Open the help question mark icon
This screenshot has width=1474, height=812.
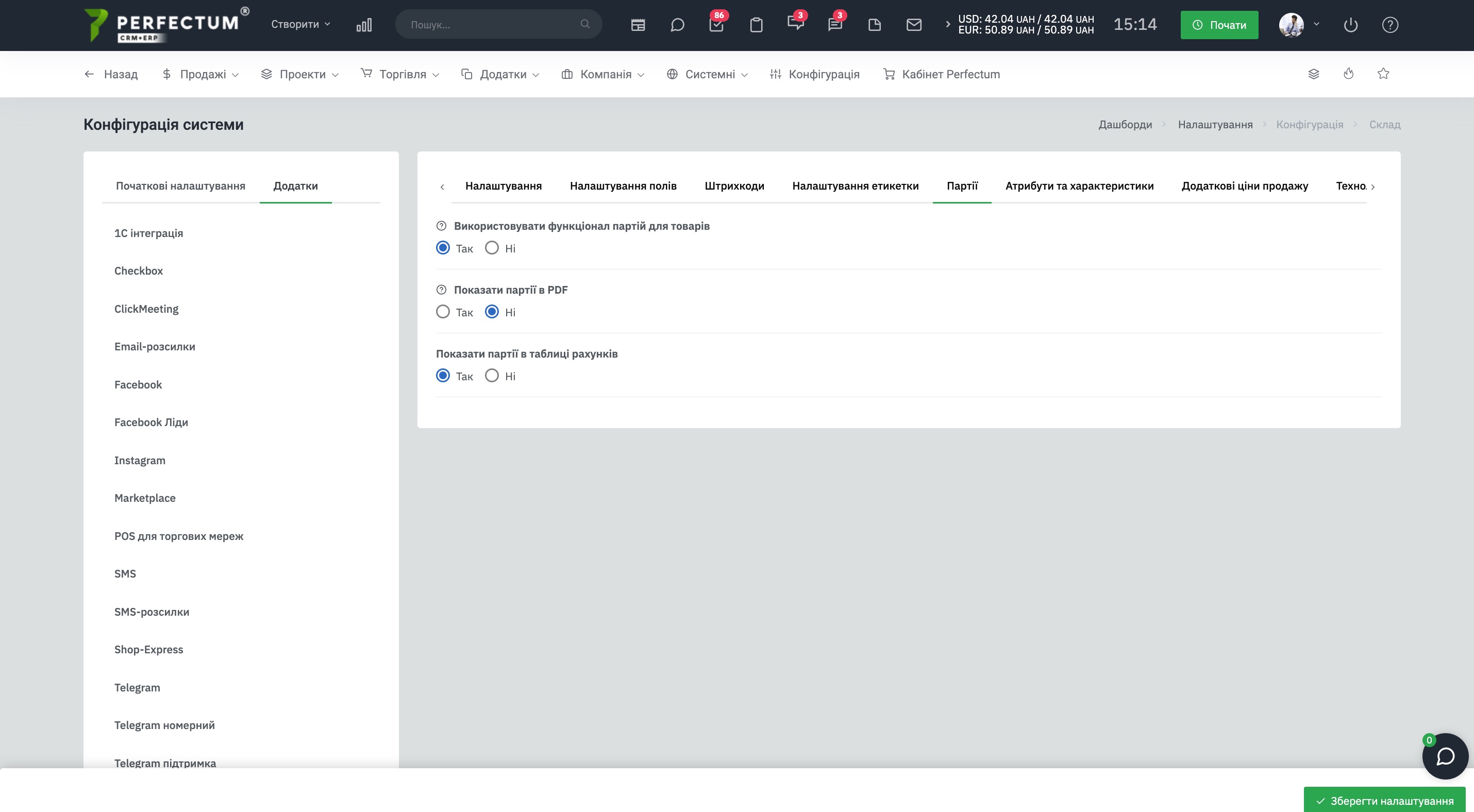(1390, 25)
